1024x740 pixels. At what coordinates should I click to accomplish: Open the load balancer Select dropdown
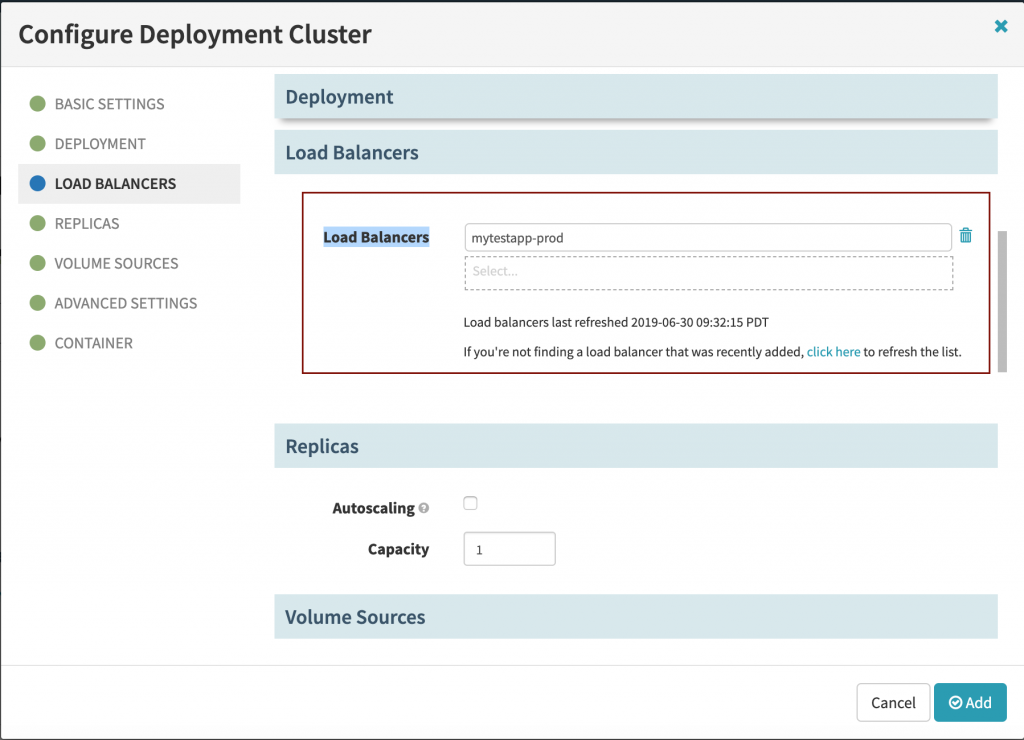[708, 273]
